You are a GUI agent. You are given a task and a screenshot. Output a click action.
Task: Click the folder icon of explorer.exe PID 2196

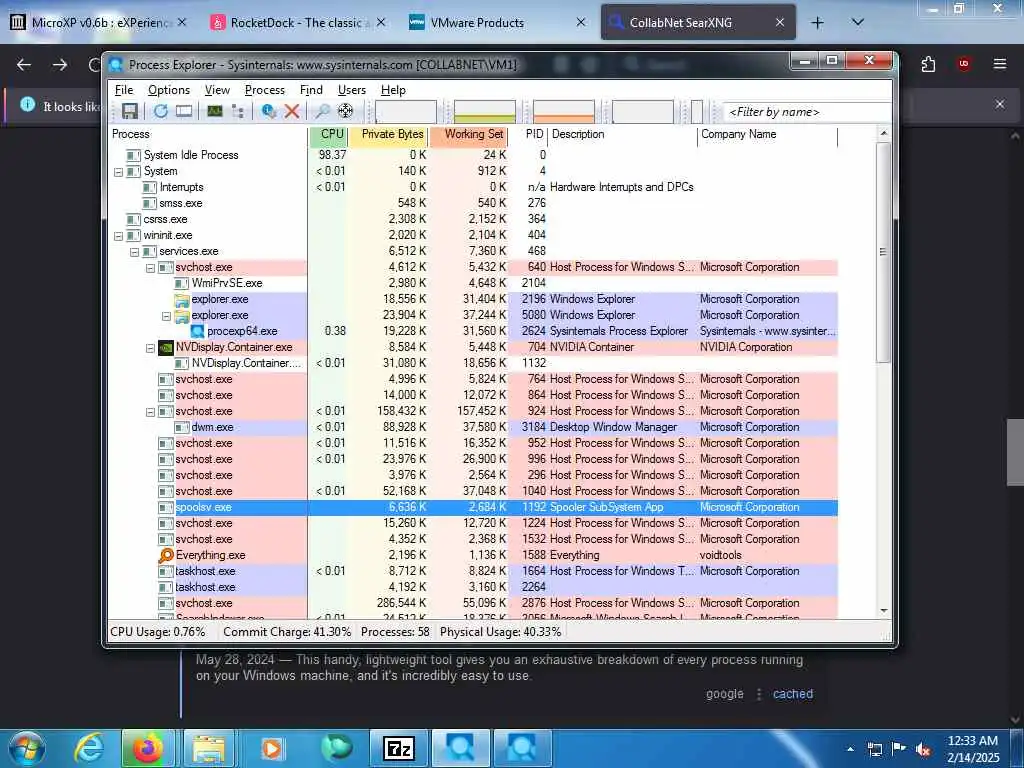(182, 299)
